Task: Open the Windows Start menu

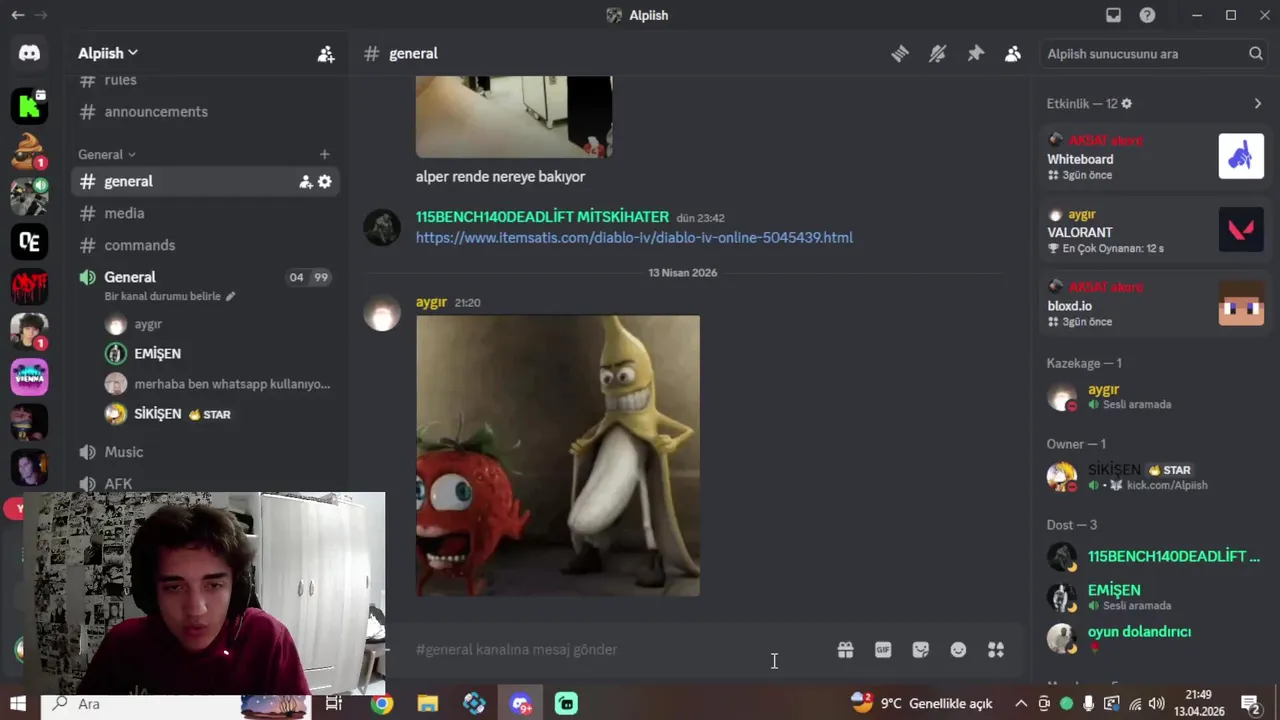Action: coord(18,704)
